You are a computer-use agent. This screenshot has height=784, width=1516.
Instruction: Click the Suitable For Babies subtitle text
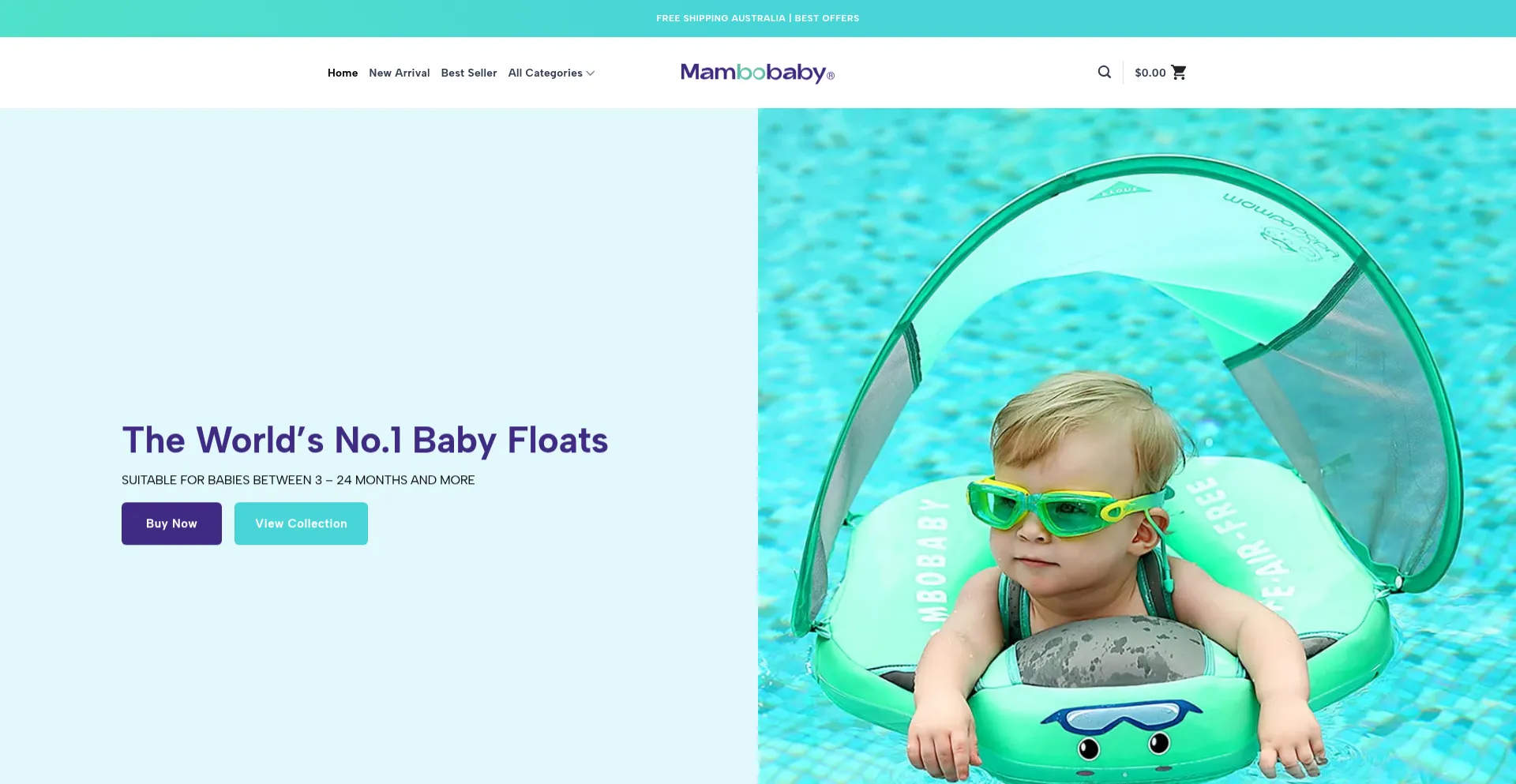(298, 480)
